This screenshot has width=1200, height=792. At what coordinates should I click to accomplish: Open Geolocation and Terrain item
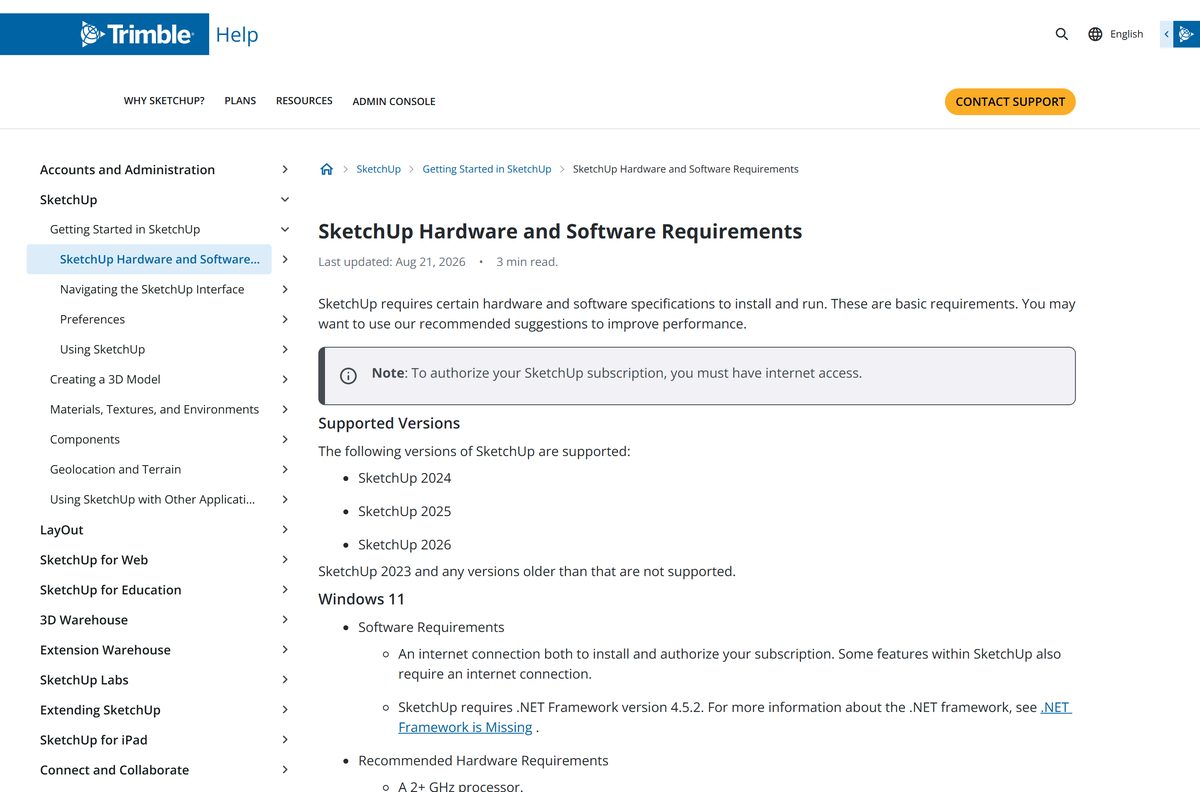(116, 469)
